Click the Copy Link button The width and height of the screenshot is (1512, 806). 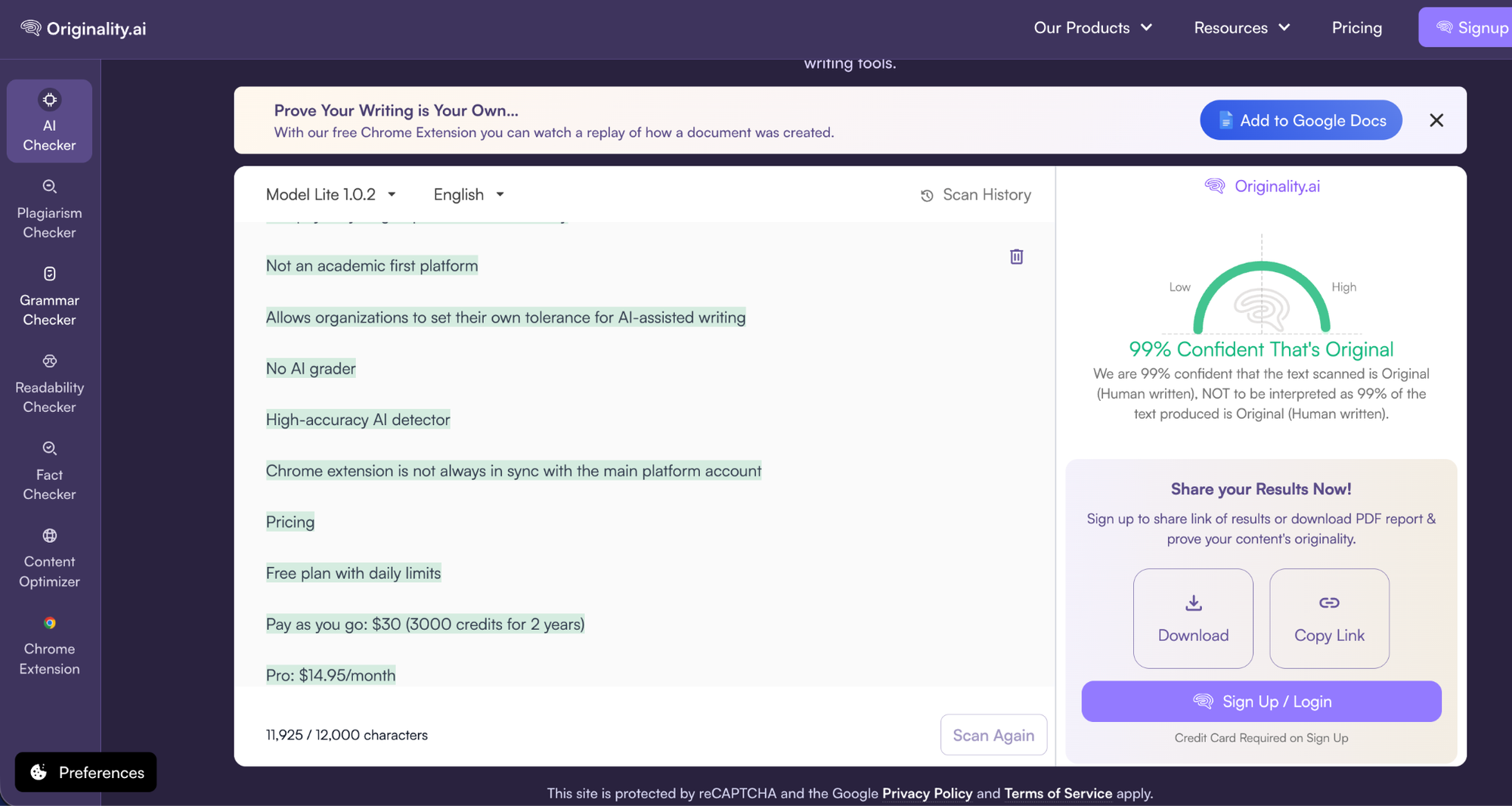point(1329,618)
